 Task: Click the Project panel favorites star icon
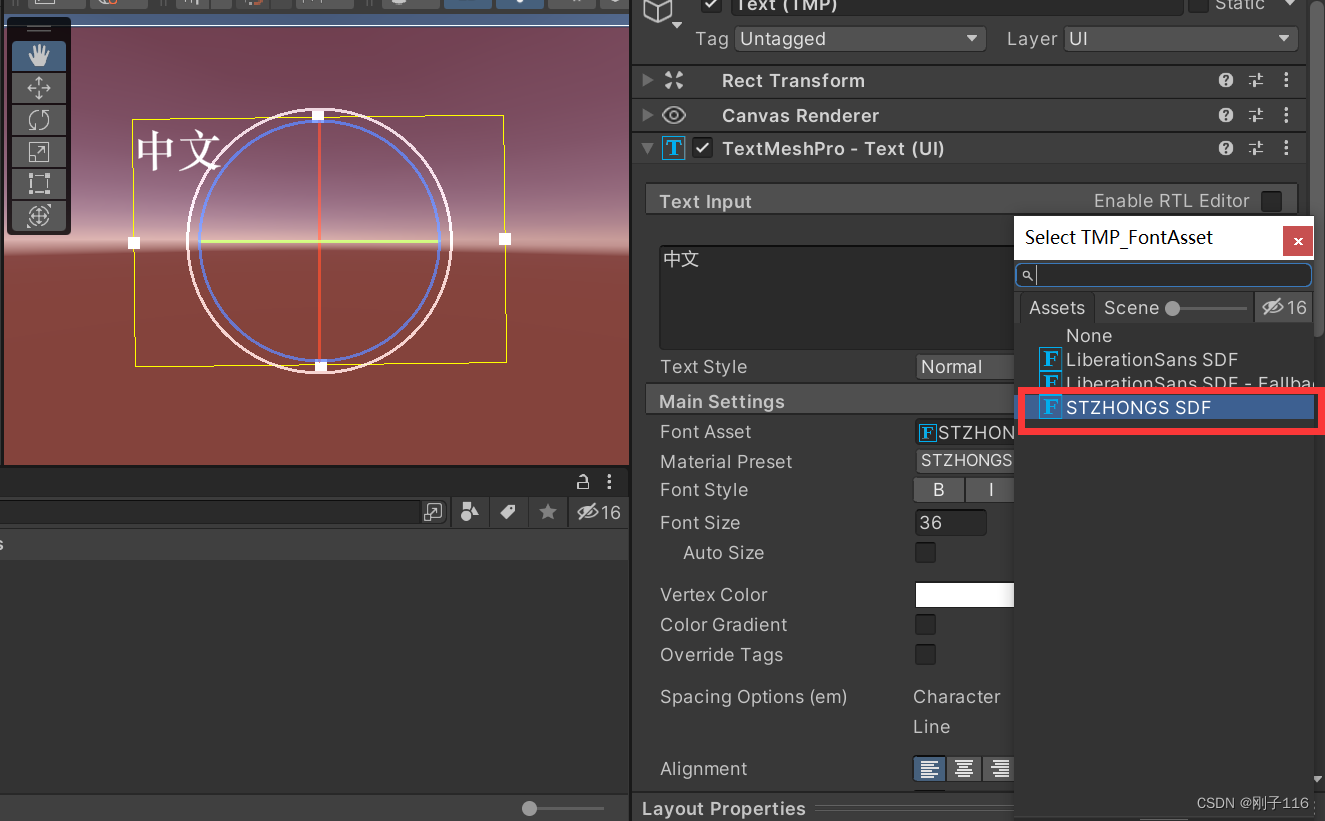[x=547, y=512]
